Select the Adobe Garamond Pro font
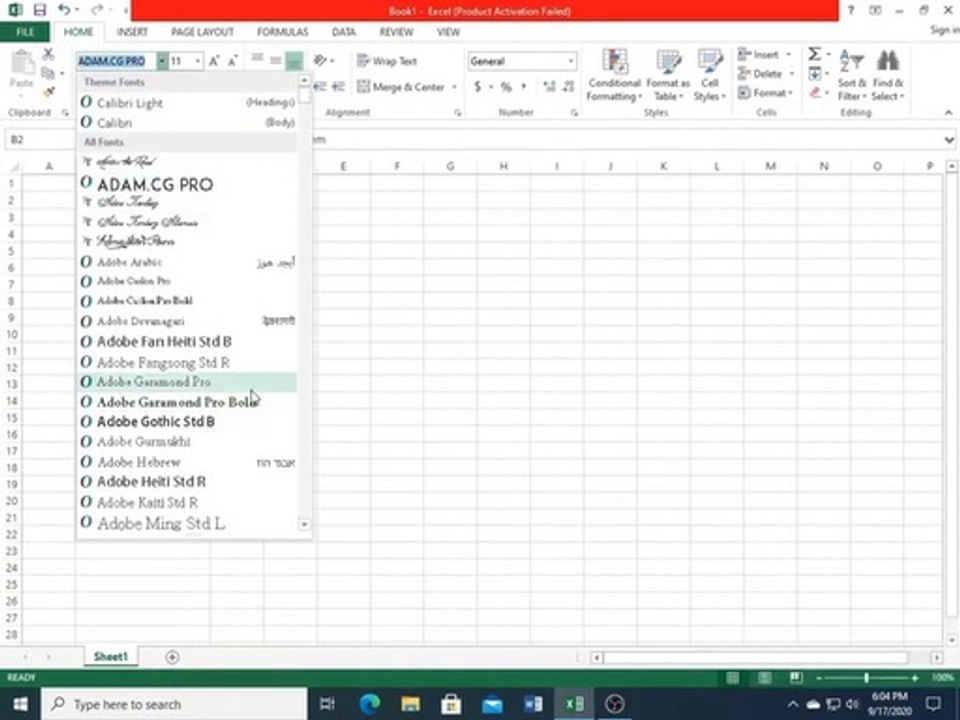 click(187, 382)
